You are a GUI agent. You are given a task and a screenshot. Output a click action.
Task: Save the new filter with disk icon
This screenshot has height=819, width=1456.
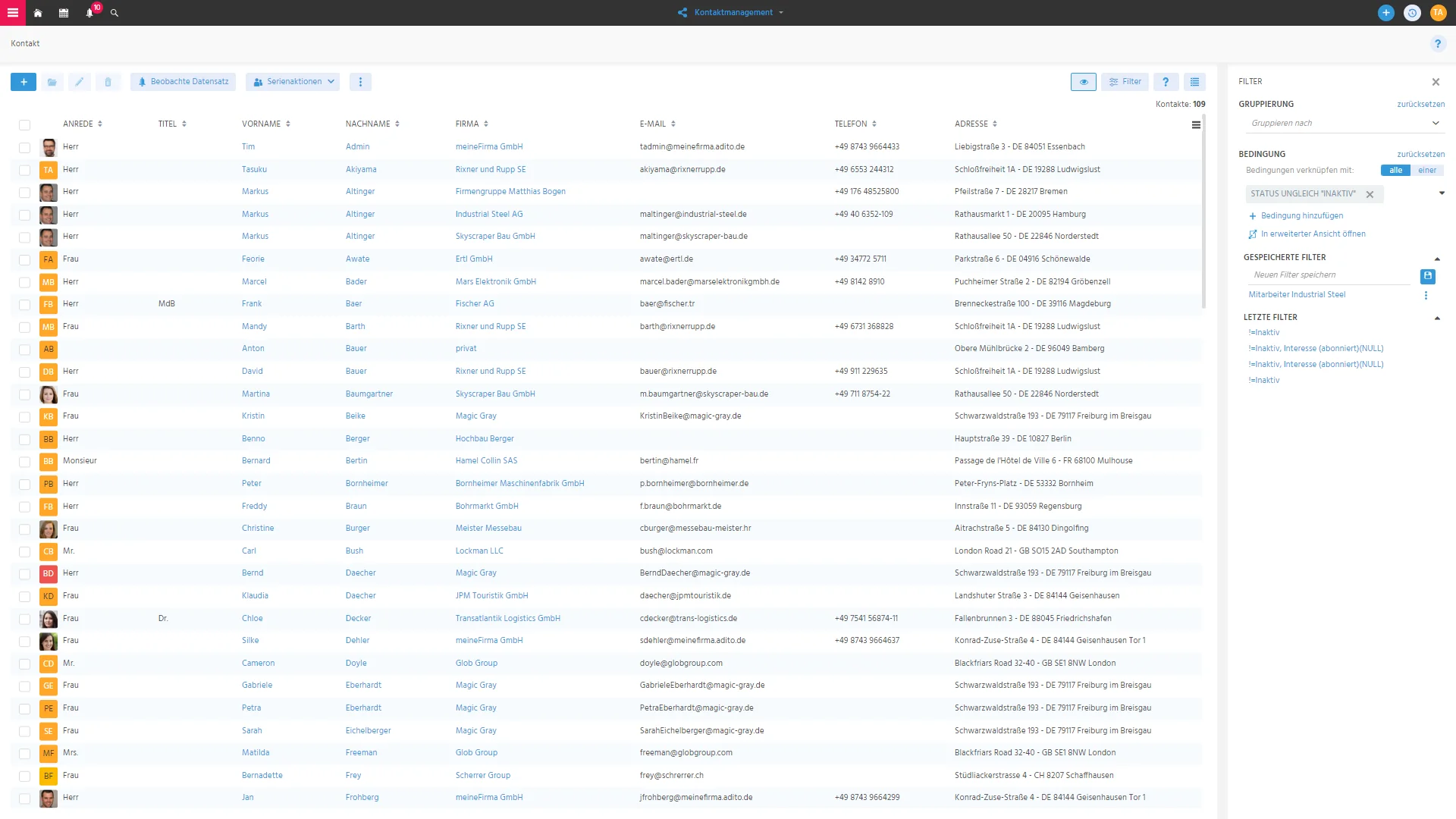pos(1428,276)
